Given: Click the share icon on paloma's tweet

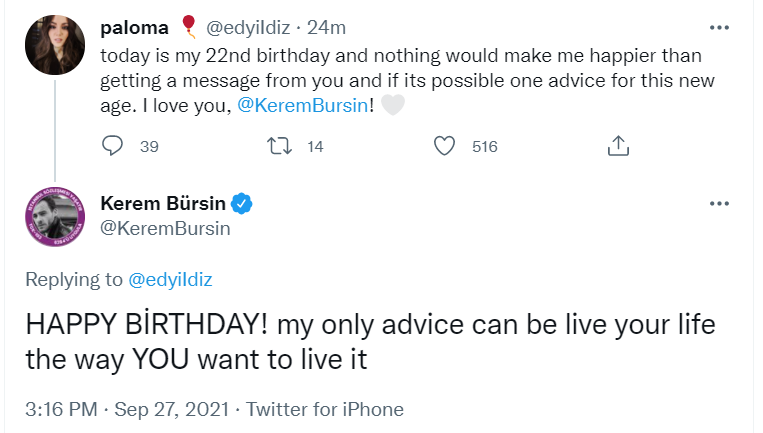Looking at the screenshot, I should tap(618, 146).
